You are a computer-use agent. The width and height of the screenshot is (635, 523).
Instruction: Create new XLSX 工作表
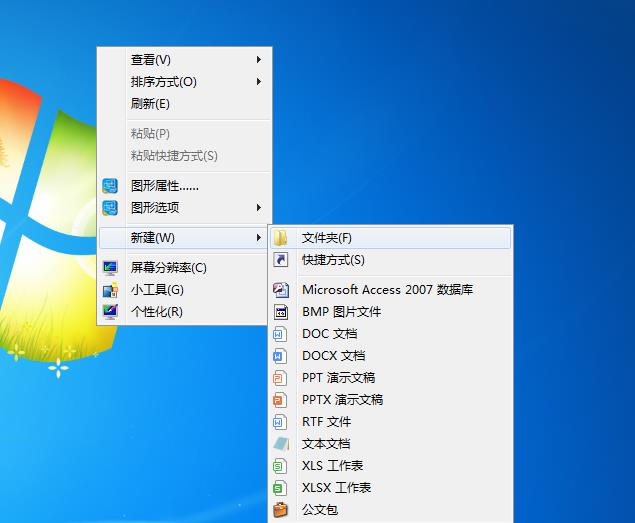click(x=391, y=488)
